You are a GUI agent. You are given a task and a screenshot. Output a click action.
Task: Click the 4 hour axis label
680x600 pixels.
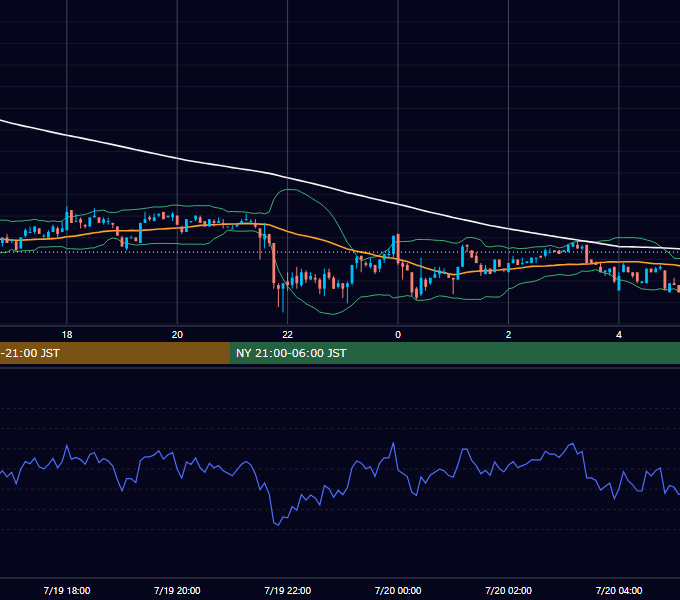(x=619, y=335)
